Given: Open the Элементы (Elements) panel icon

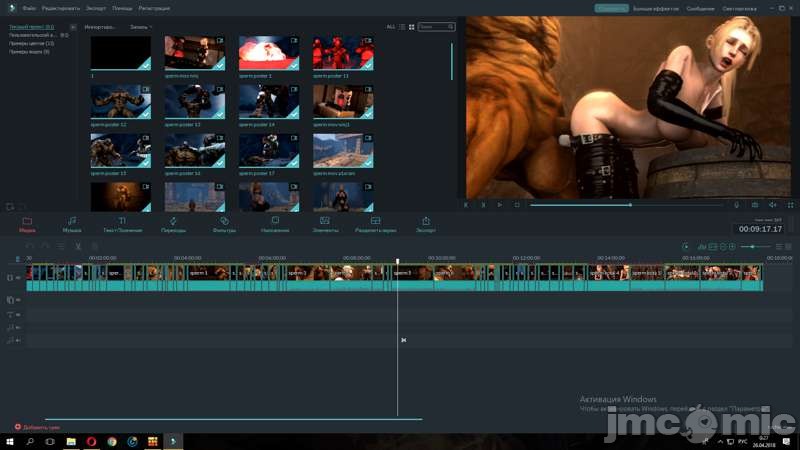Looking at the screenshot, I should click(325, 220).
